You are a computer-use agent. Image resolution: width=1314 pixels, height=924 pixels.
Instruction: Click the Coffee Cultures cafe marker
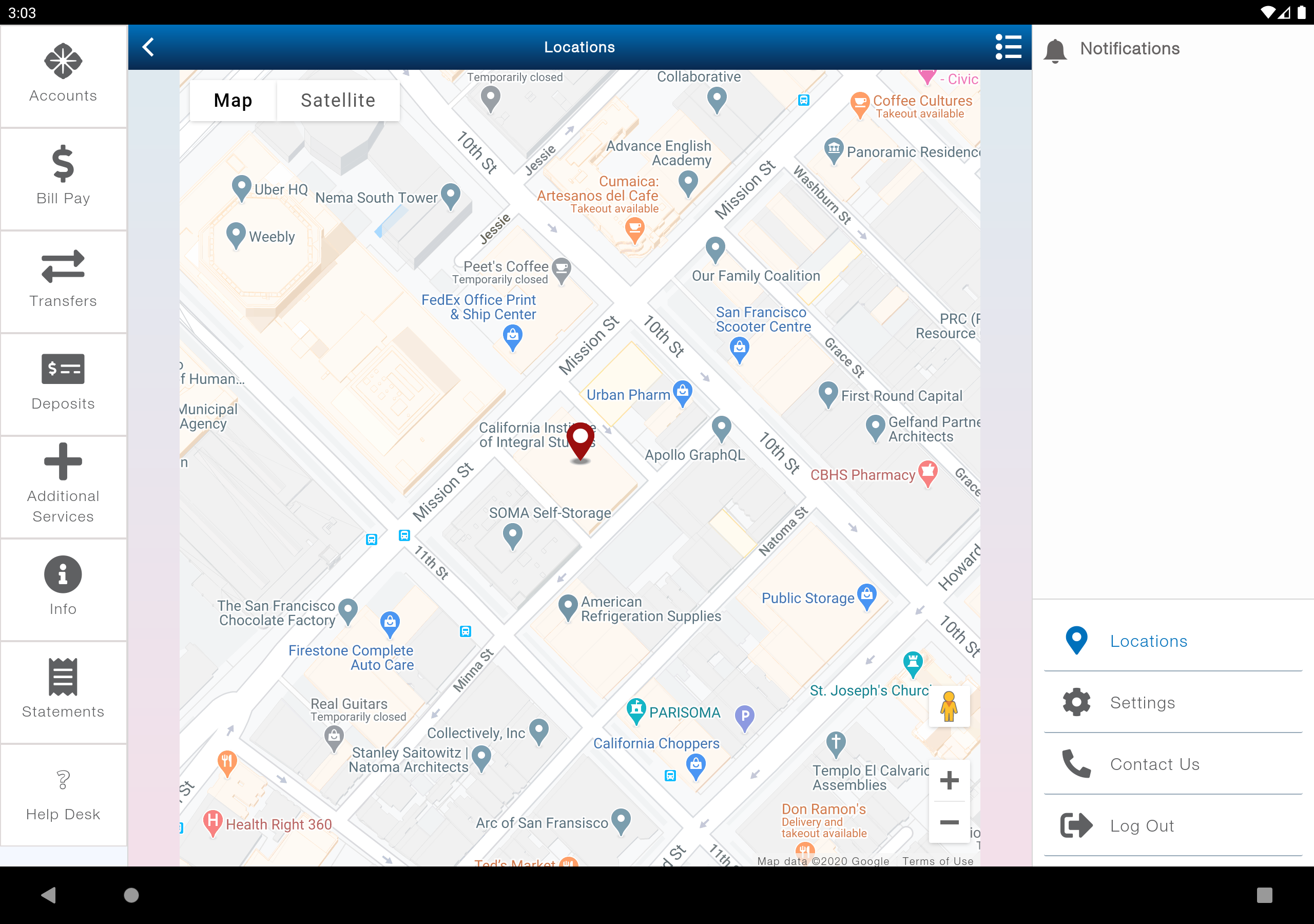(x=860, y=105)
